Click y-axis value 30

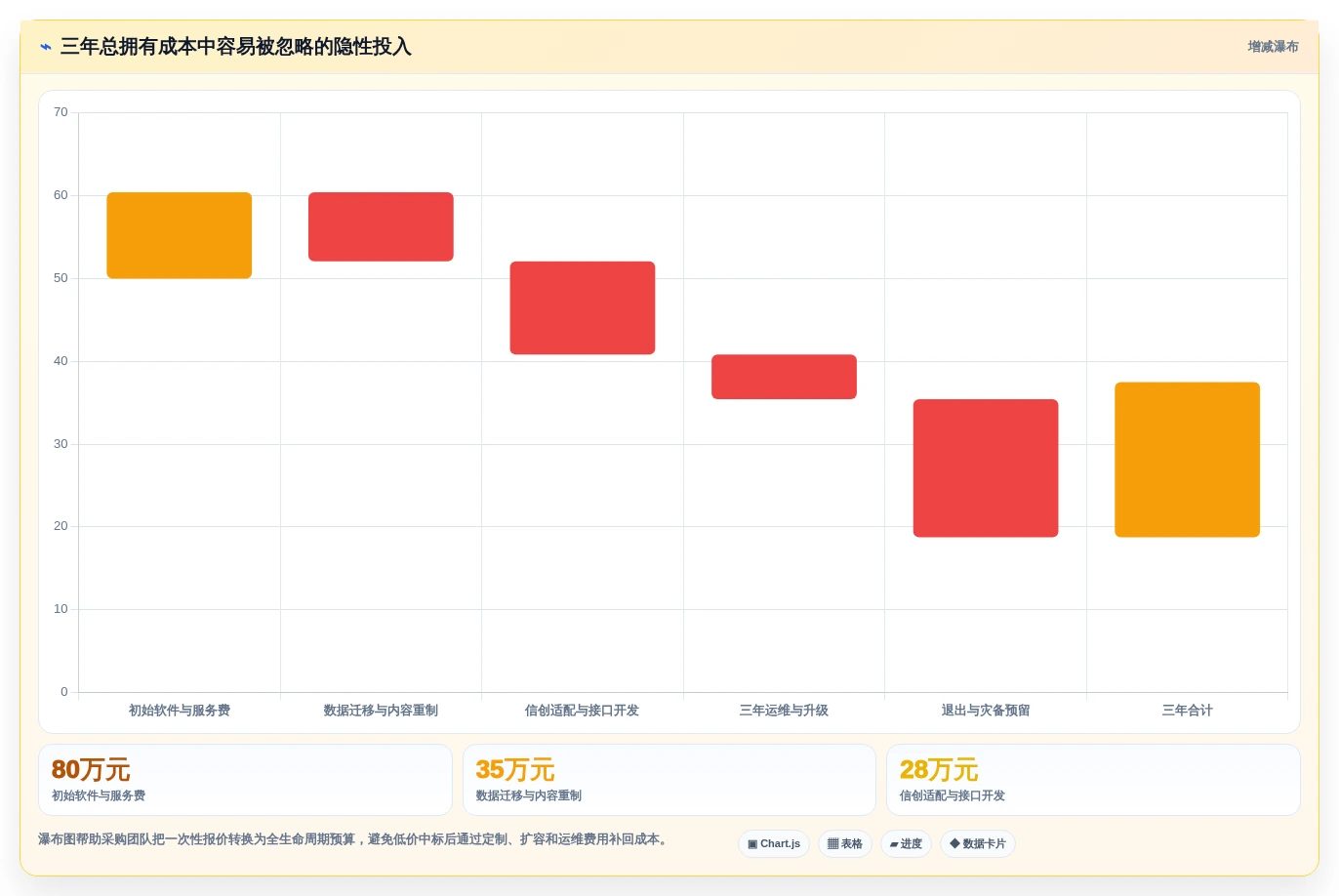pyautogui.click(x=61, y=444)
